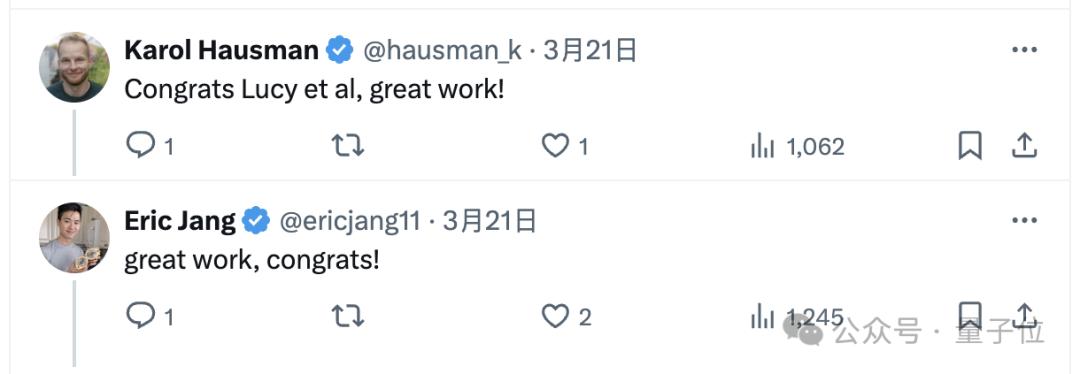This screenshot has height=374, width=1080.
Task: Bookmark Karol Hausman's tweet
Action: point(970,146)
